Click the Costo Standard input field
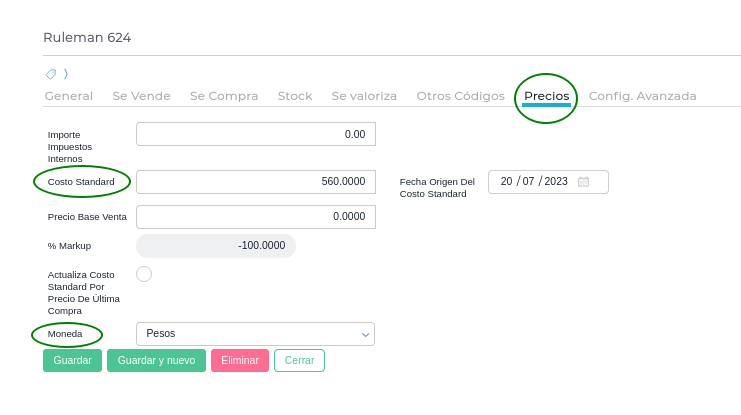This screenshot has width=741, height=415. (256, 182)
